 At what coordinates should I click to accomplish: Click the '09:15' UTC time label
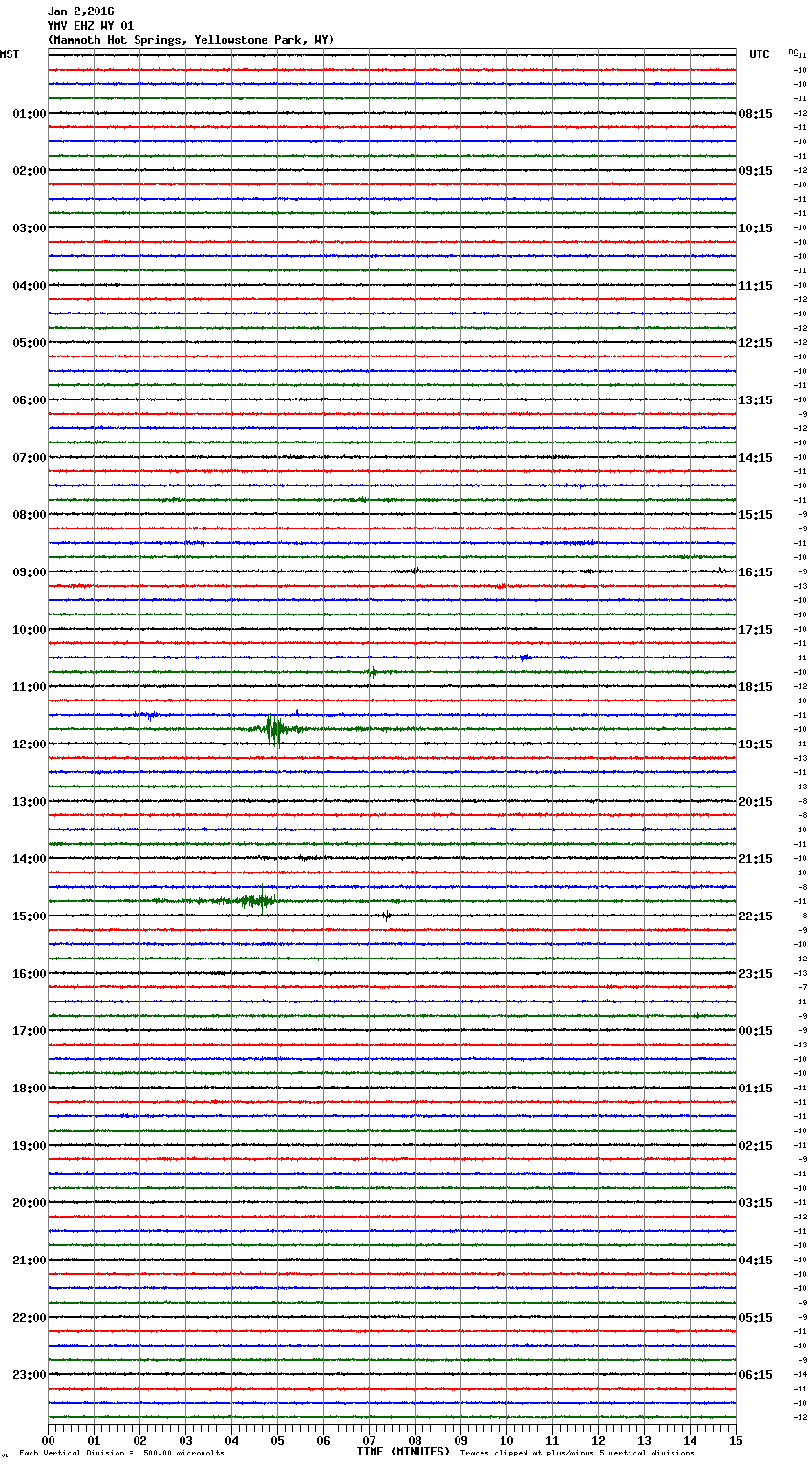pyautogui.click(x=756, y=171)
